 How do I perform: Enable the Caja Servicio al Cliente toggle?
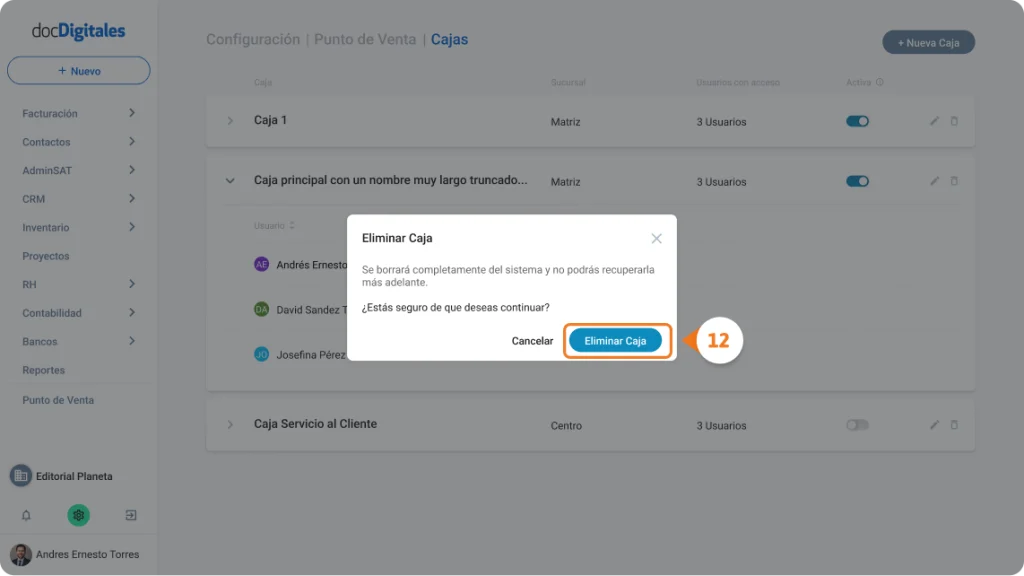(x=857, y=424)
